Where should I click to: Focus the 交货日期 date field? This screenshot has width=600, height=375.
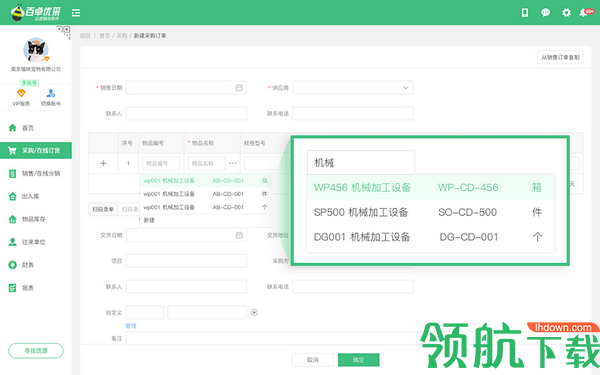click(x=186, y=235)
